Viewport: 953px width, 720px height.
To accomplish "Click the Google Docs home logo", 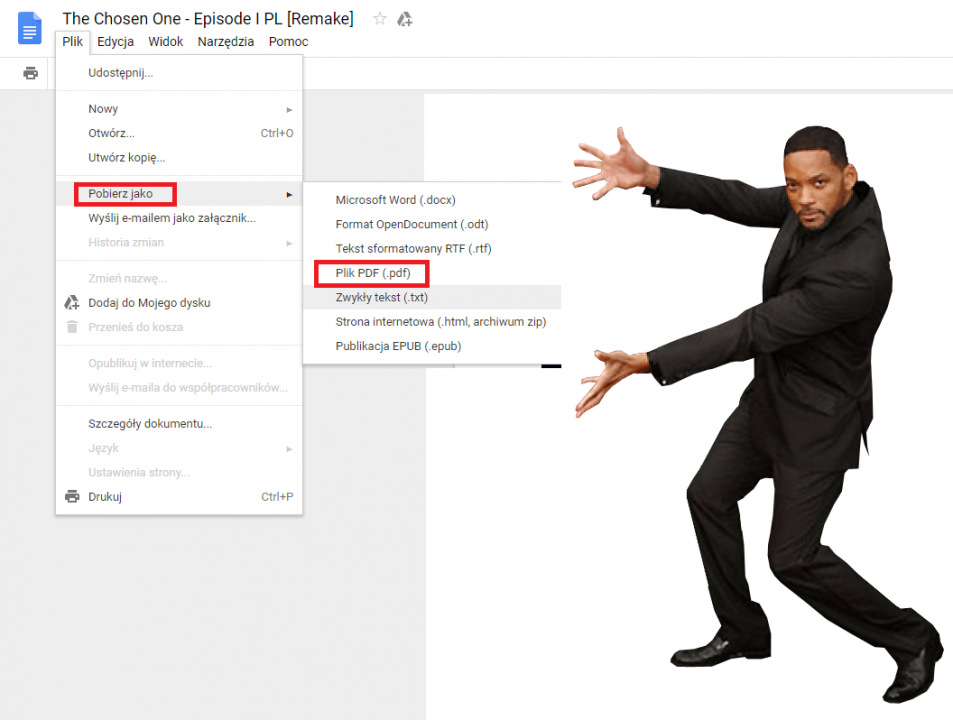I will pos(30,27).
